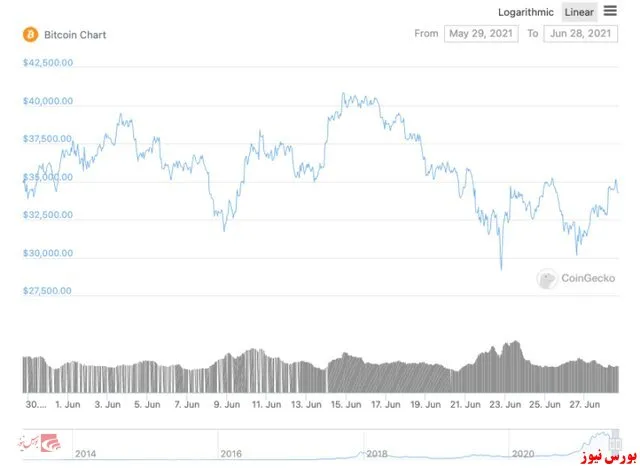Viewport: 640px width, 468px height.
Task: Click the CoinGecko gecko logo icon
Action: tap(547, 279)
